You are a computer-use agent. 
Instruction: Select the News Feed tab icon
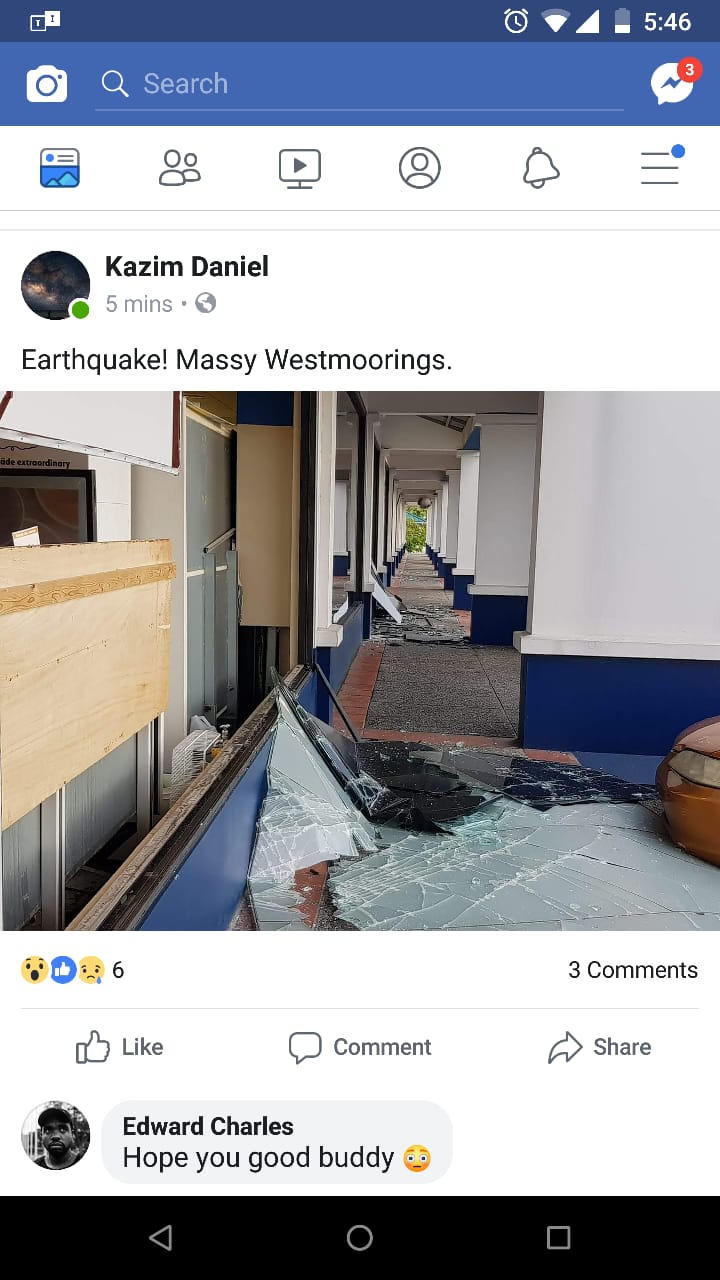[60, 168]
